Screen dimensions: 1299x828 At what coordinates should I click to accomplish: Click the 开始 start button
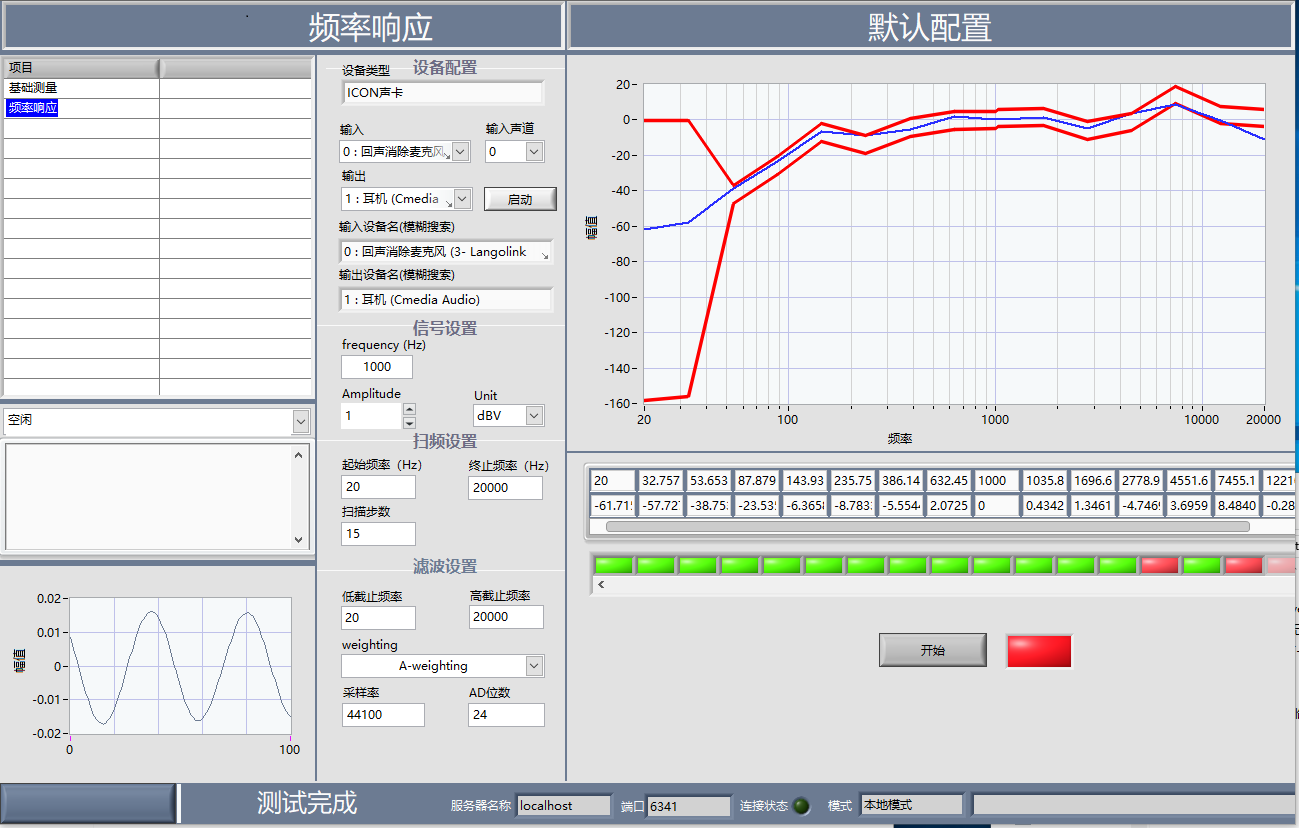click(933, 650)
